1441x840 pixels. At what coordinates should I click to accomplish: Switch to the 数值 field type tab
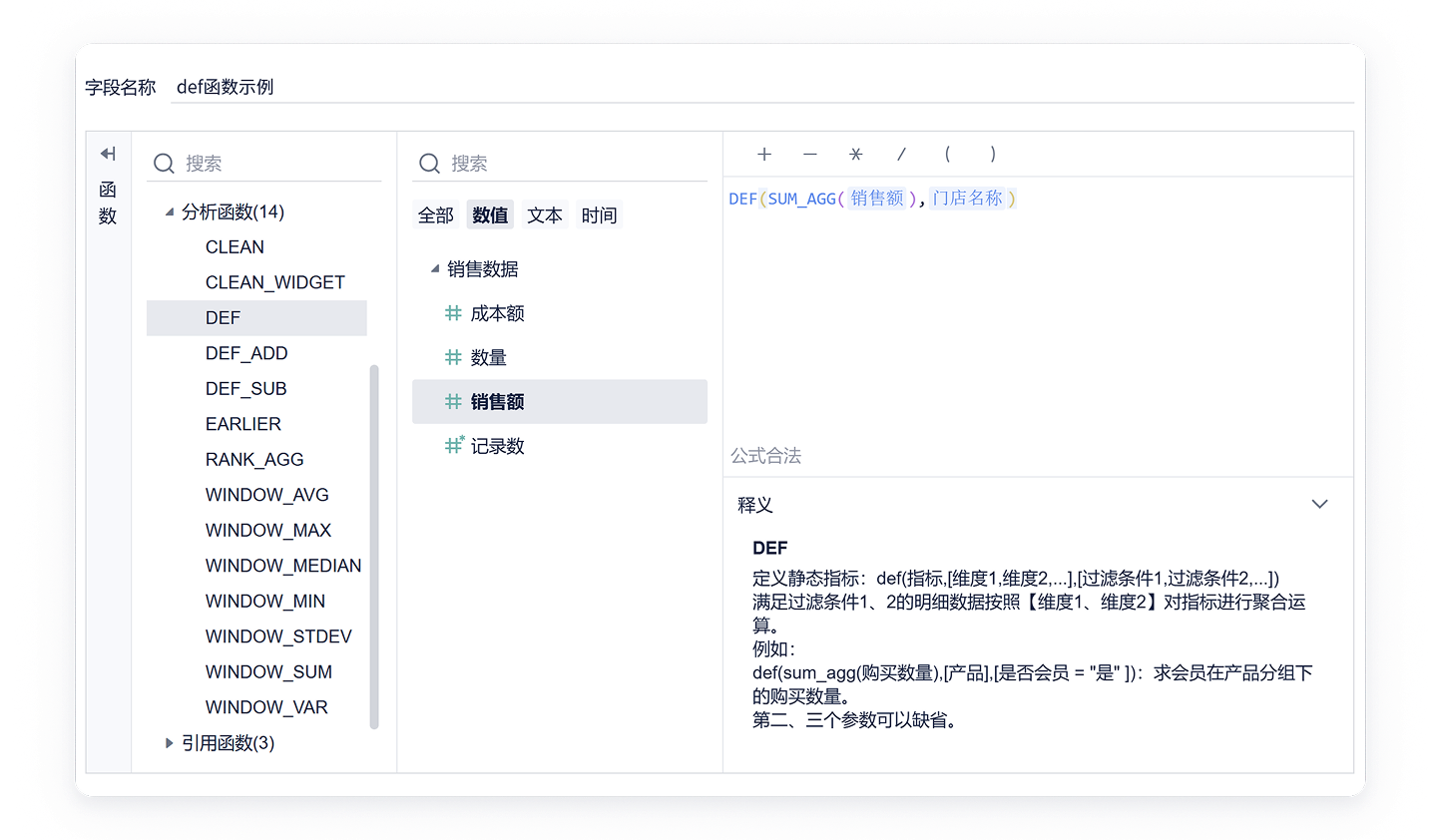(490, 215)
